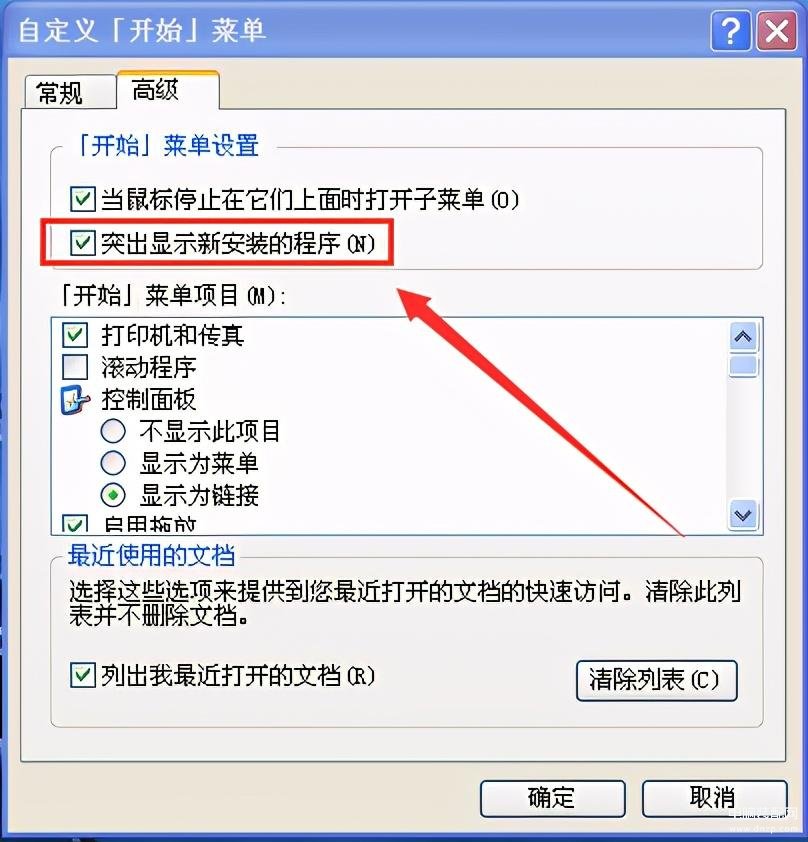Uncheck 突出显示新安装的程序 option
Viewport: 808px width, 842px height.
[83, 243]
